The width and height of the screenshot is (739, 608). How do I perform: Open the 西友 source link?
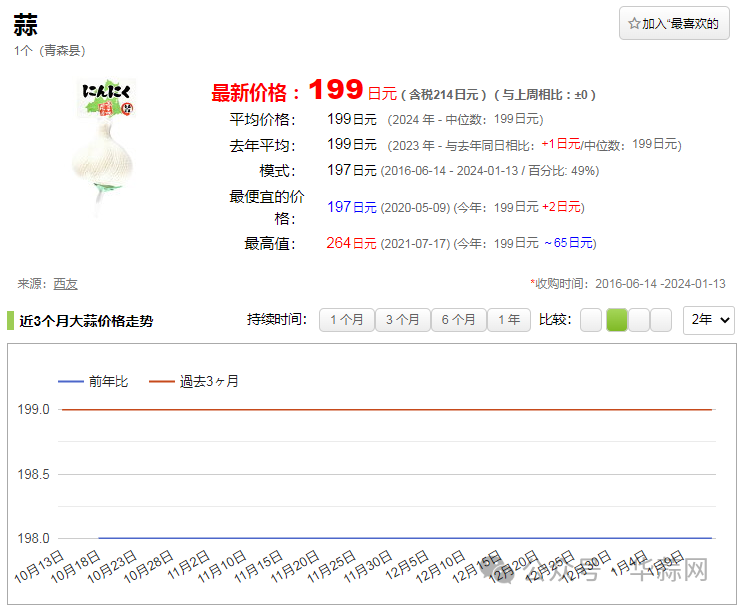click(x=65, y=284)
